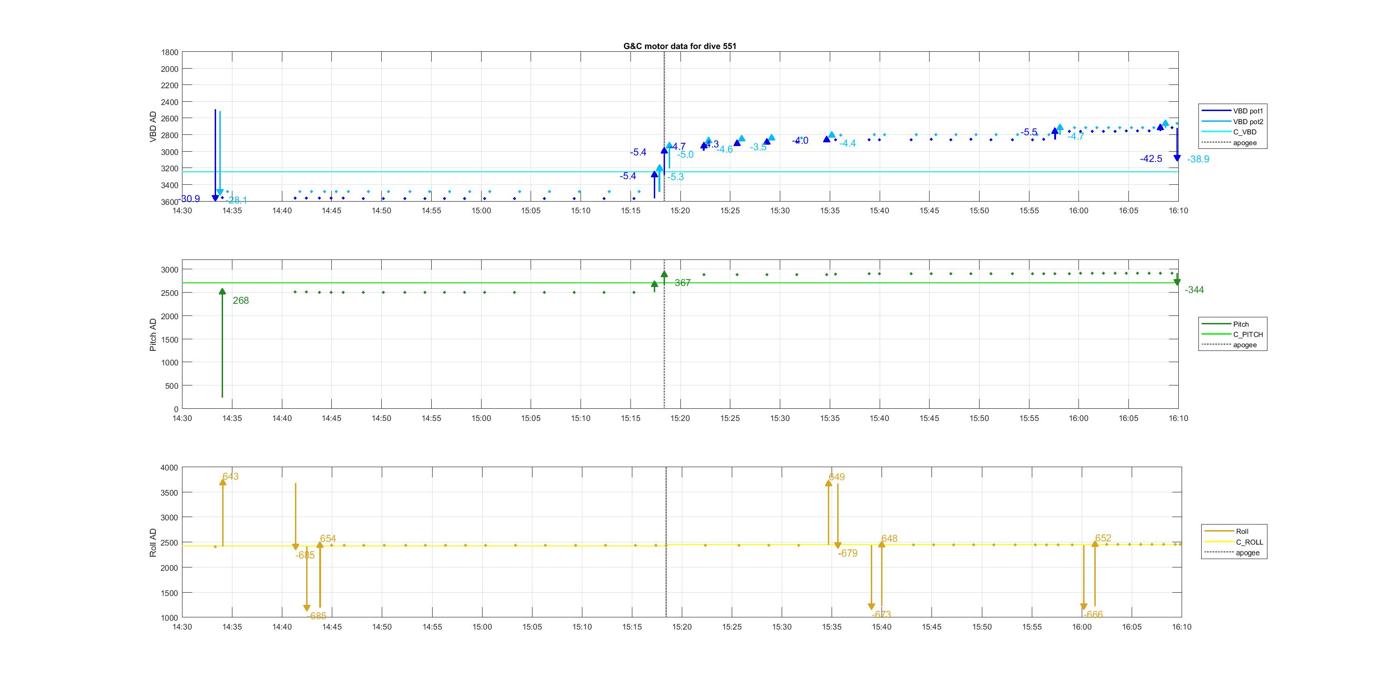Click the '-5.3' VBD data label
Screen dimensions: 1400x693
tap(676, 177)
